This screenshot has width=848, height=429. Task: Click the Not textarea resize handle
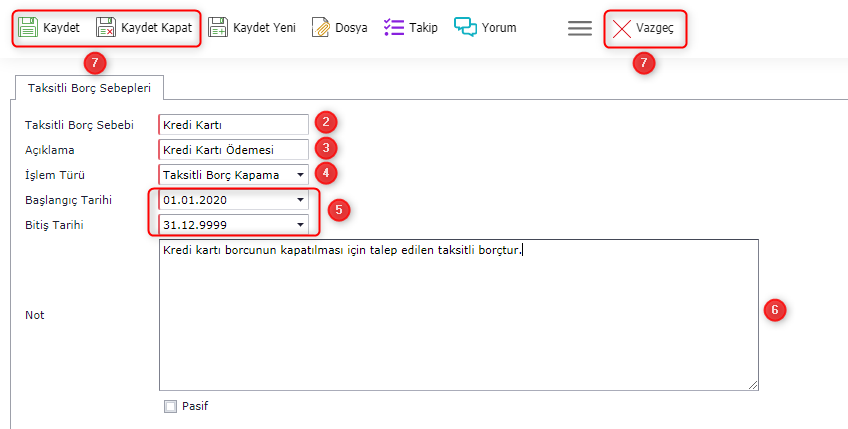pos(752,384)
